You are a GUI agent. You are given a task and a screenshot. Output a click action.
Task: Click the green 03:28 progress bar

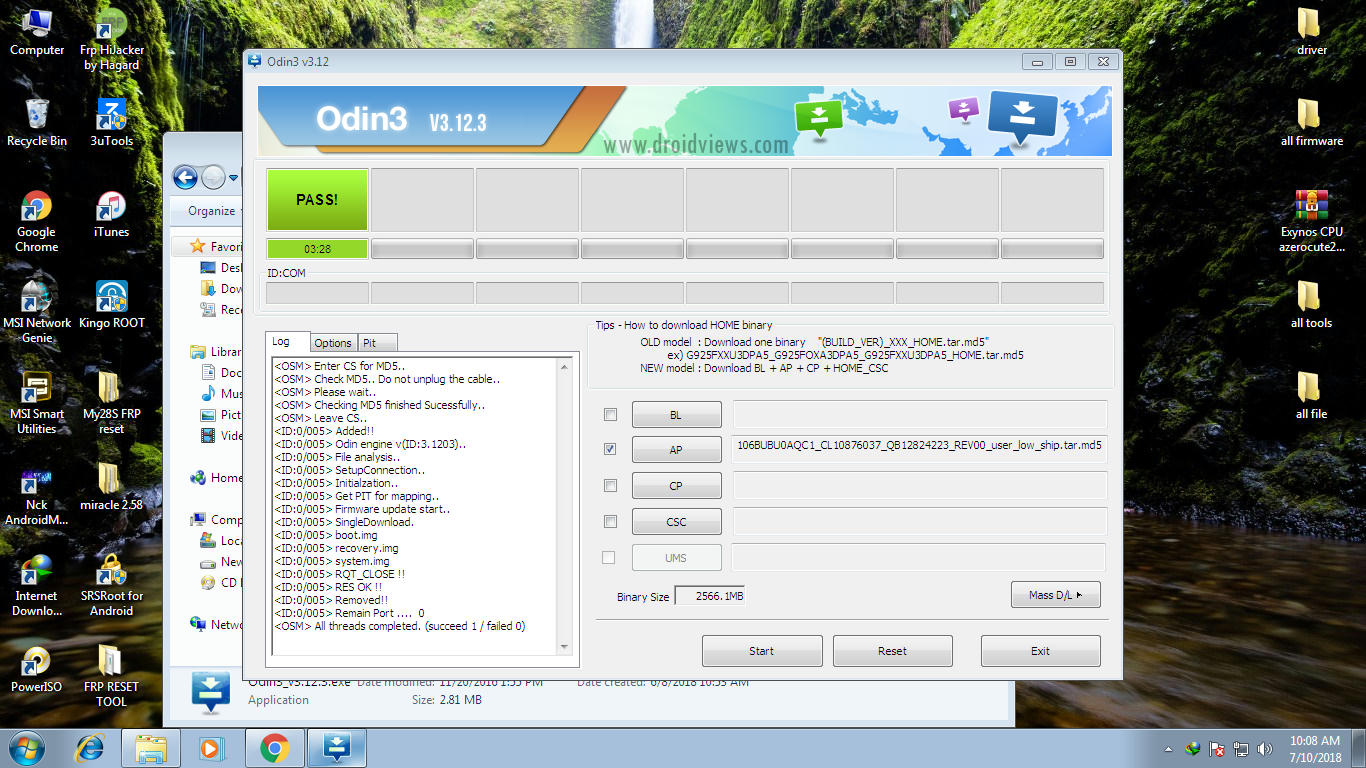(x=317, y=249)
